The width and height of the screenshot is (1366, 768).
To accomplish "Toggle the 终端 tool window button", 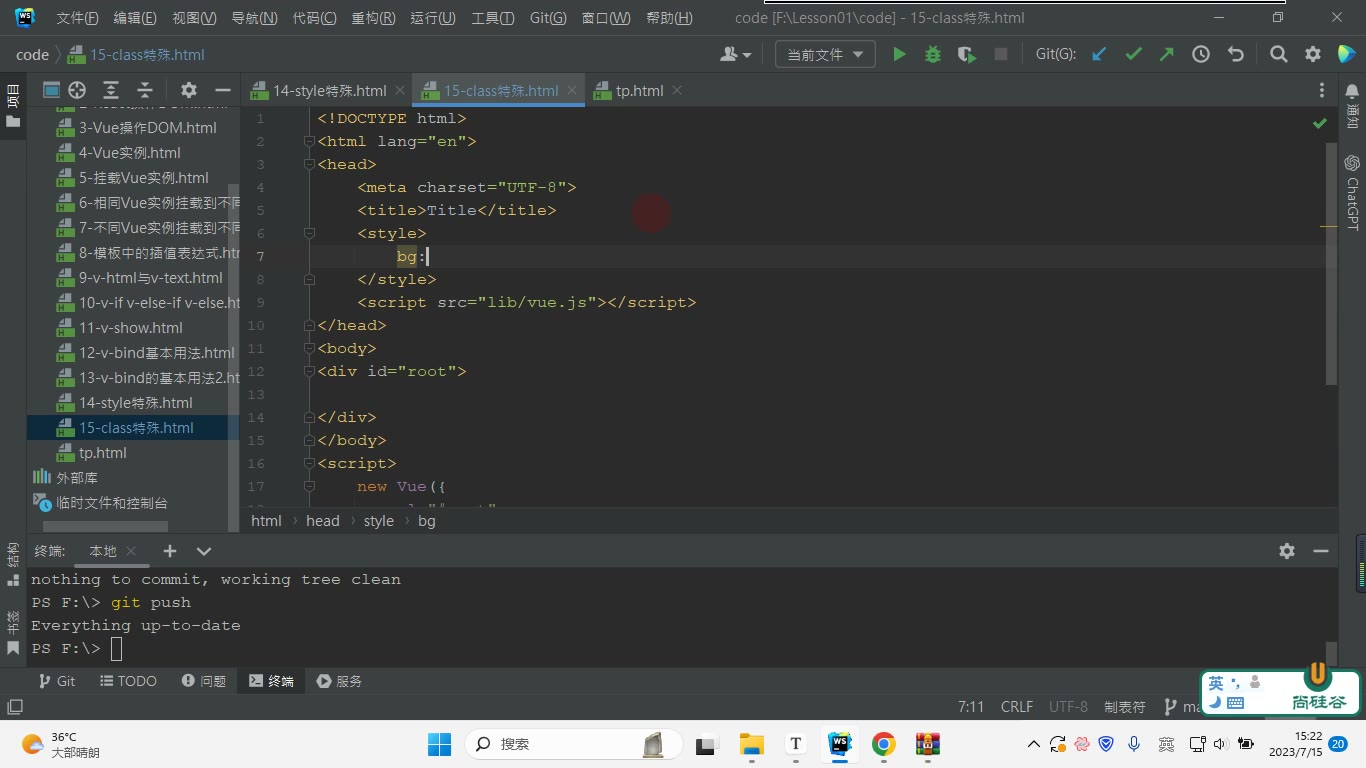I will pos(271,681).
